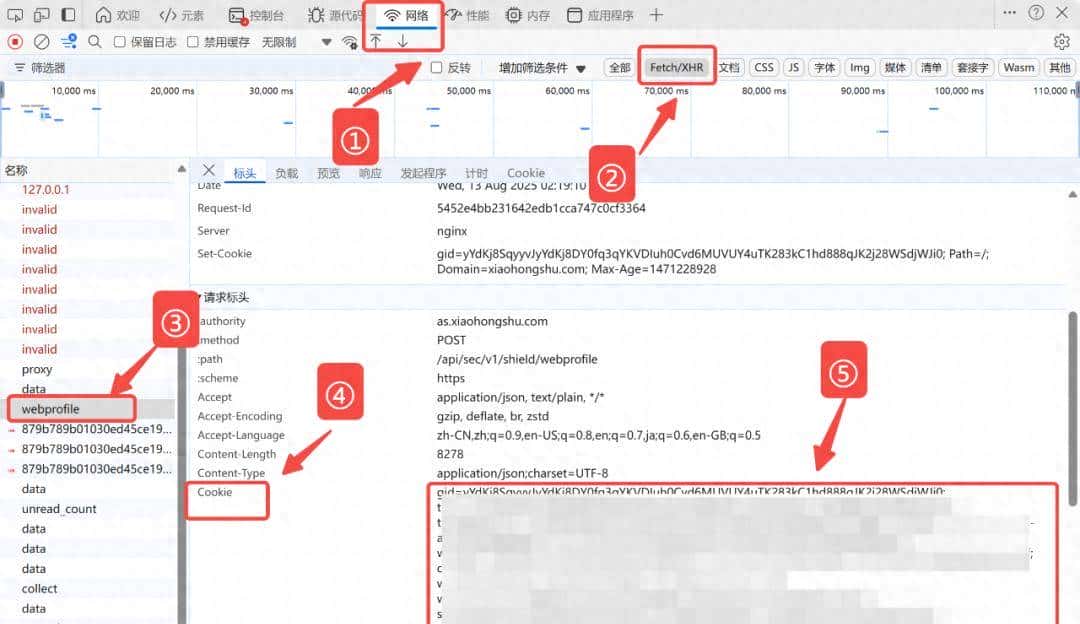Click the headers panel vertical scrollbar
This screenshot has width=1080, height=624.
tap(1073, 408)
